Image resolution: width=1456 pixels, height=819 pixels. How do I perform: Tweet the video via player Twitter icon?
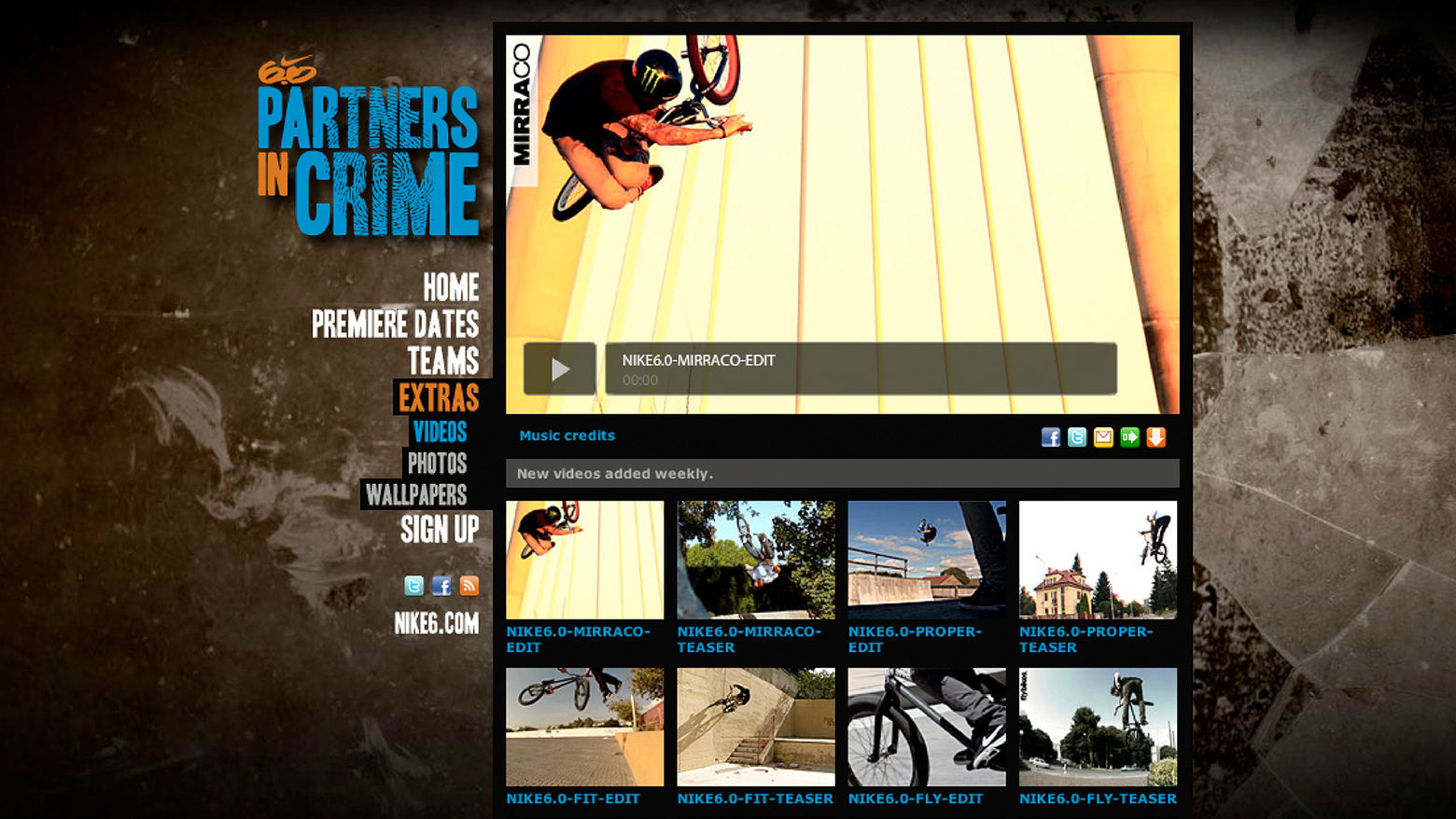[x=1077, y=437]
